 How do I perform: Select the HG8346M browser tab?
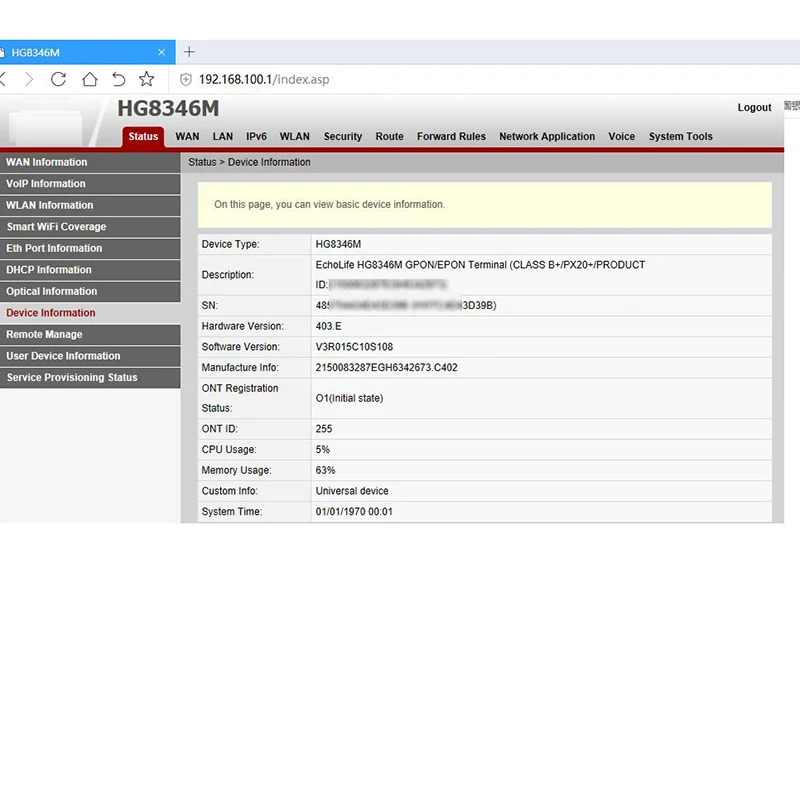coord(87,52)
